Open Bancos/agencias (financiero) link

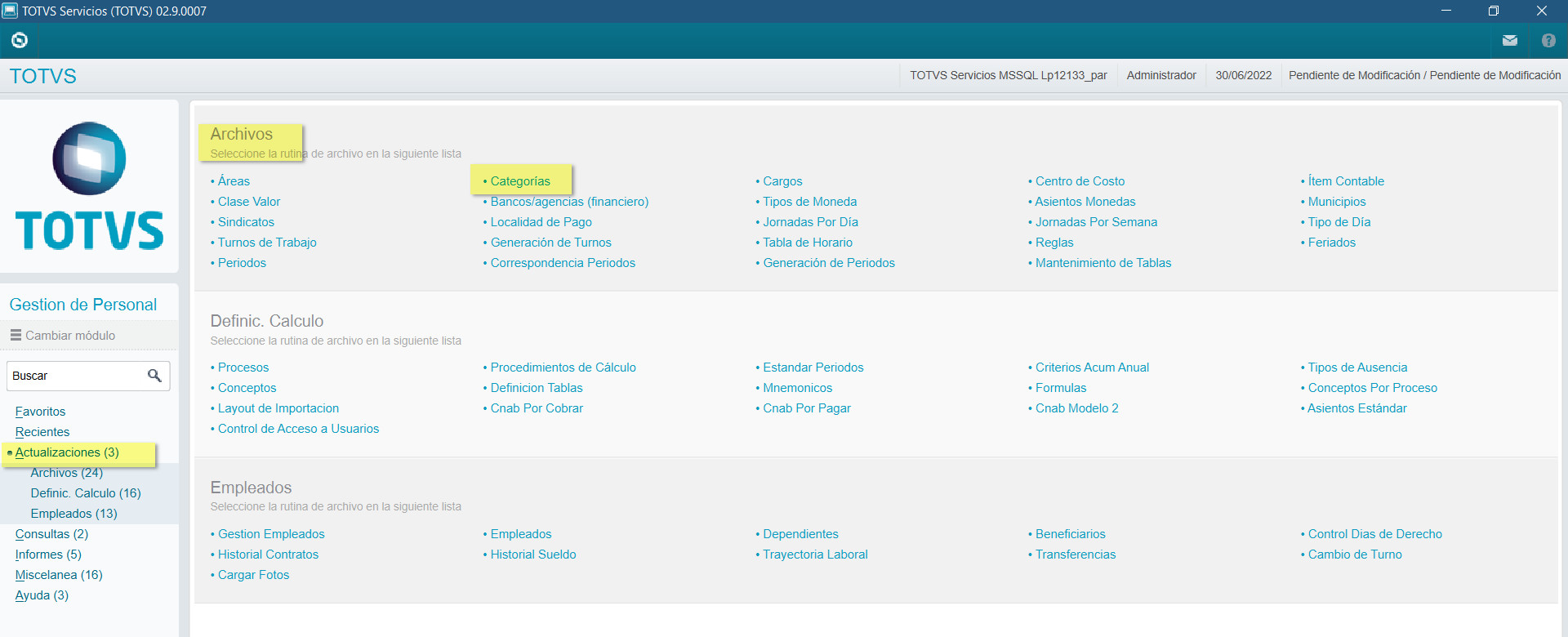569,202
